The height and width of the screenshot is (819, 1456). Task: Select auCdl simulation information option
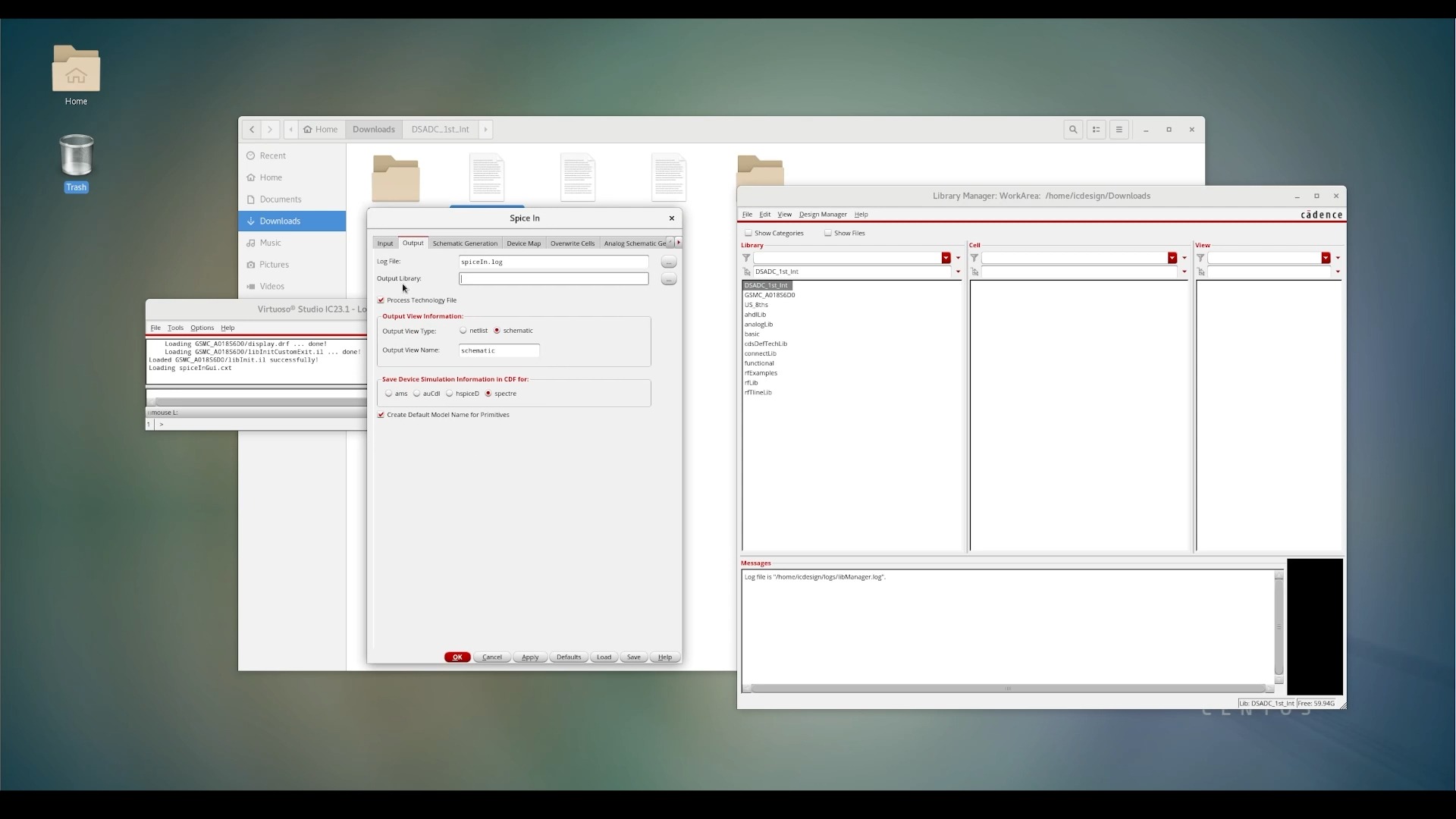click(416, 394)
